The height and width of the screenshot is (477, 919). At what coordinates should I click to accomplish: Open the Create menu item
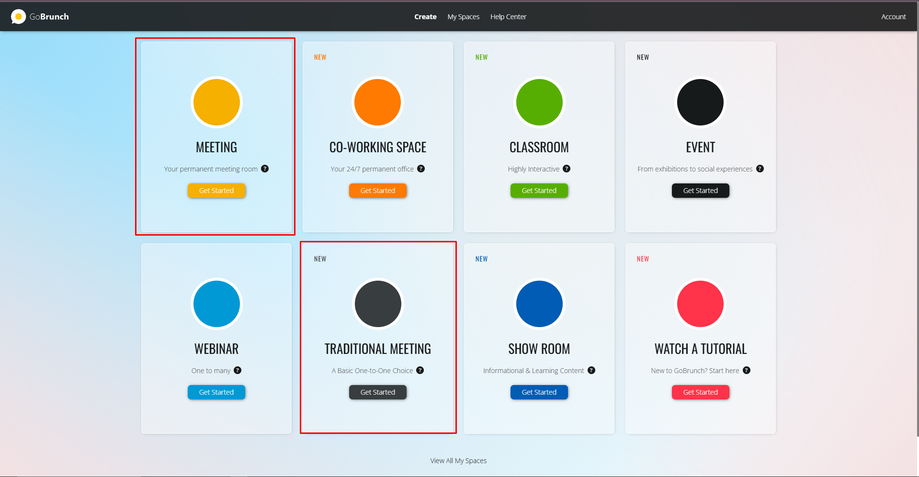coord(426,17)
